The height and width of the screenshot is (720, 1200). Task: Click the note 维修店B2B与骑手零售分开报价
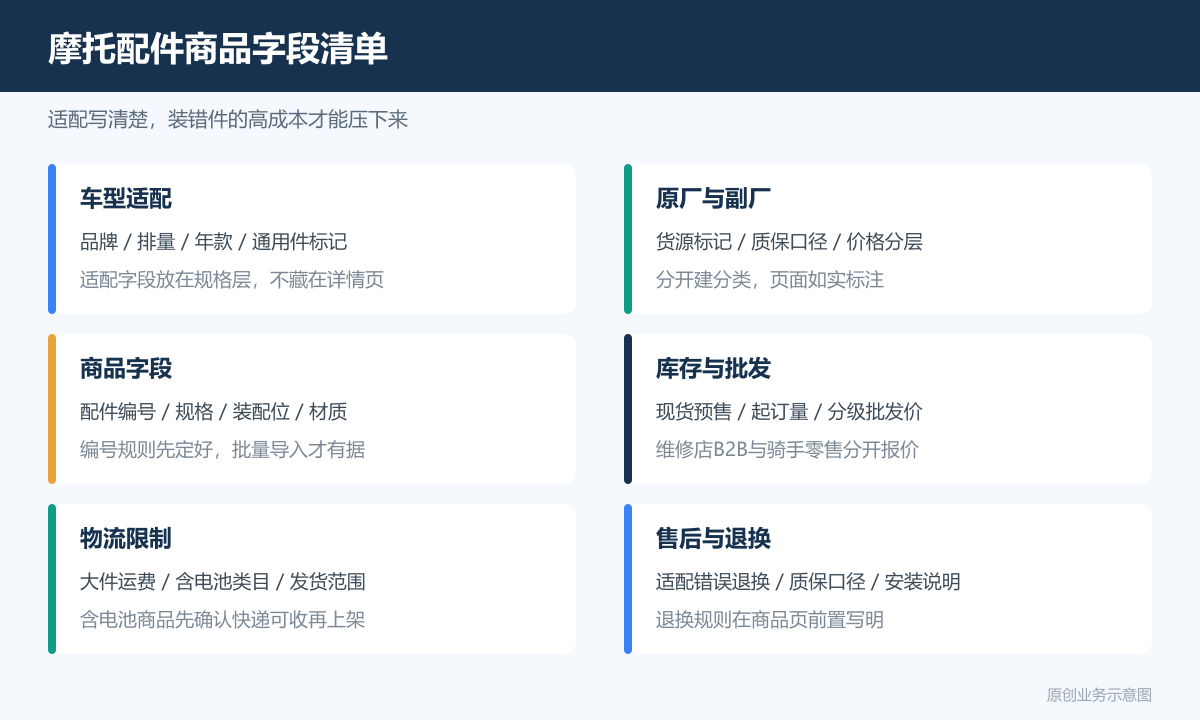[x=787, y=450]
